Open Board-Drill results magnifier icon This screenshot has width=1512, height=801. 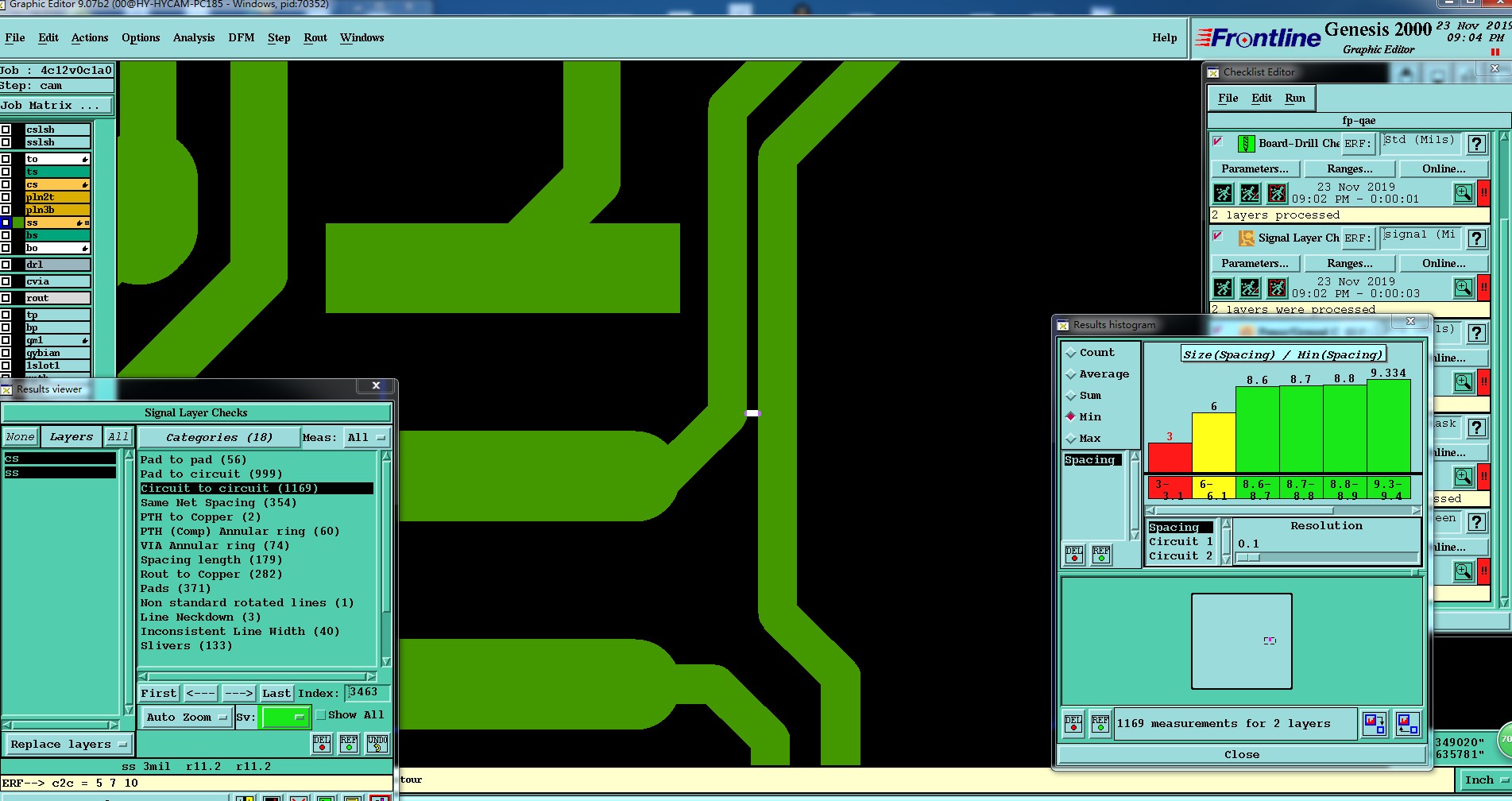point(1463,193)
